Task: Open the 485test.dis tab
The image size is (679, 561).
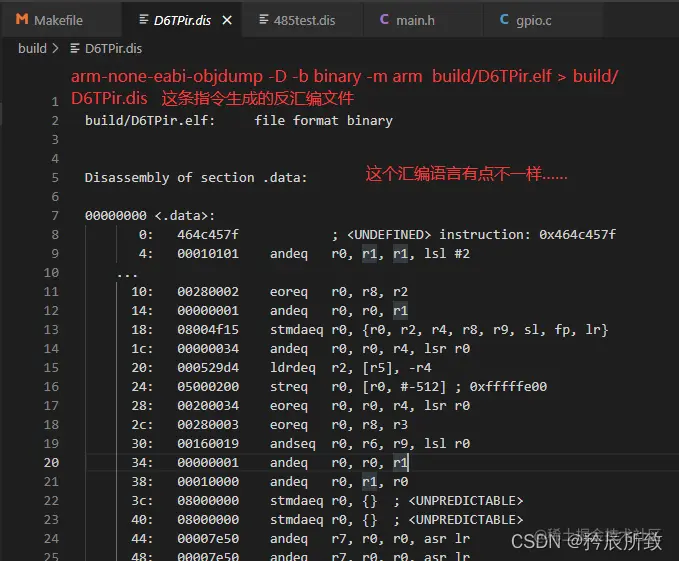Action: pos(304,20)
